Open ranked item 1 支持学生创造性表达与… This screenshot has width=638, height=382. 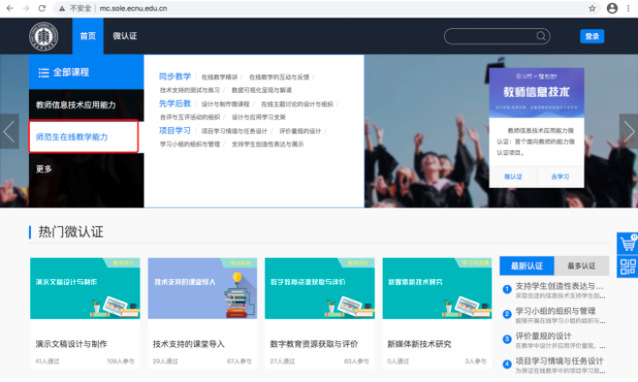click(x=559, y=286)
